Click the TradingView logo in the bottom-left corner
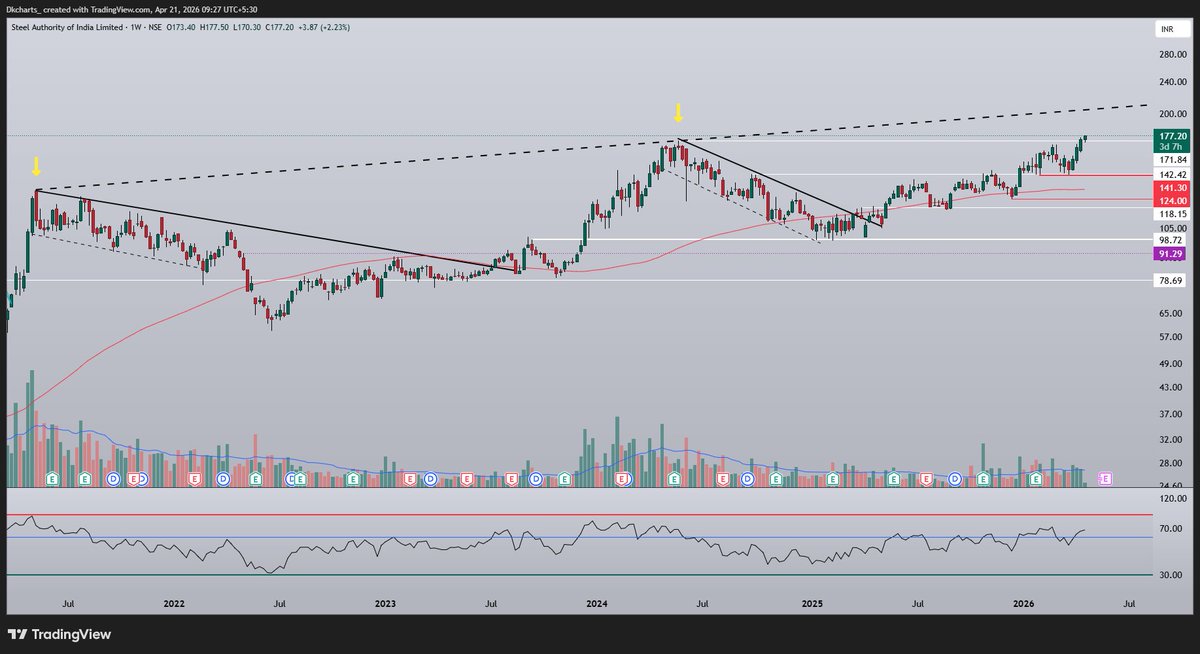 [20, 634]
